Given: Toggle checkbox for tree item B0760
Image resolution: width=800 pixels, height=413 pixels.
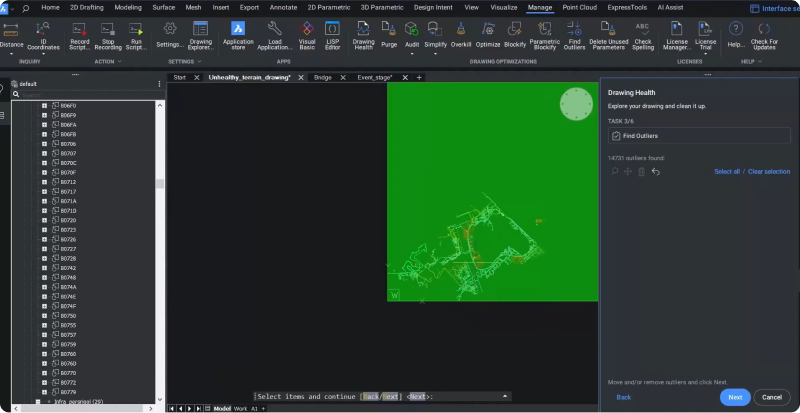Looking at the screenshot, I should click(44, 354).
